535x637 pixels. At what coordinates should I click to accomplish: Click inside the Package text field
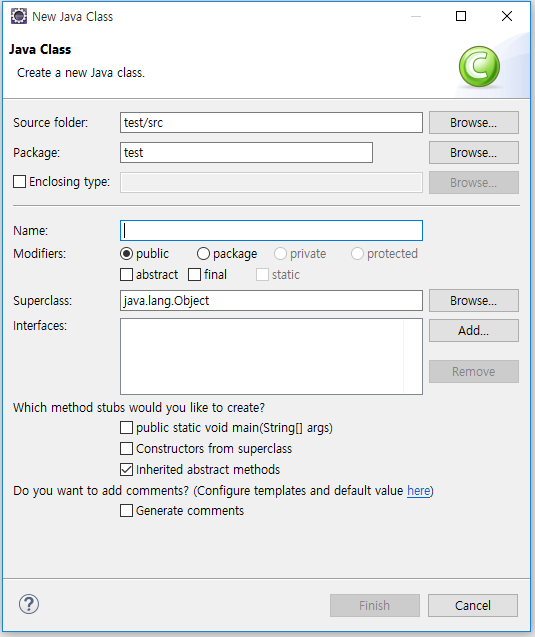(x=246, y=152)
